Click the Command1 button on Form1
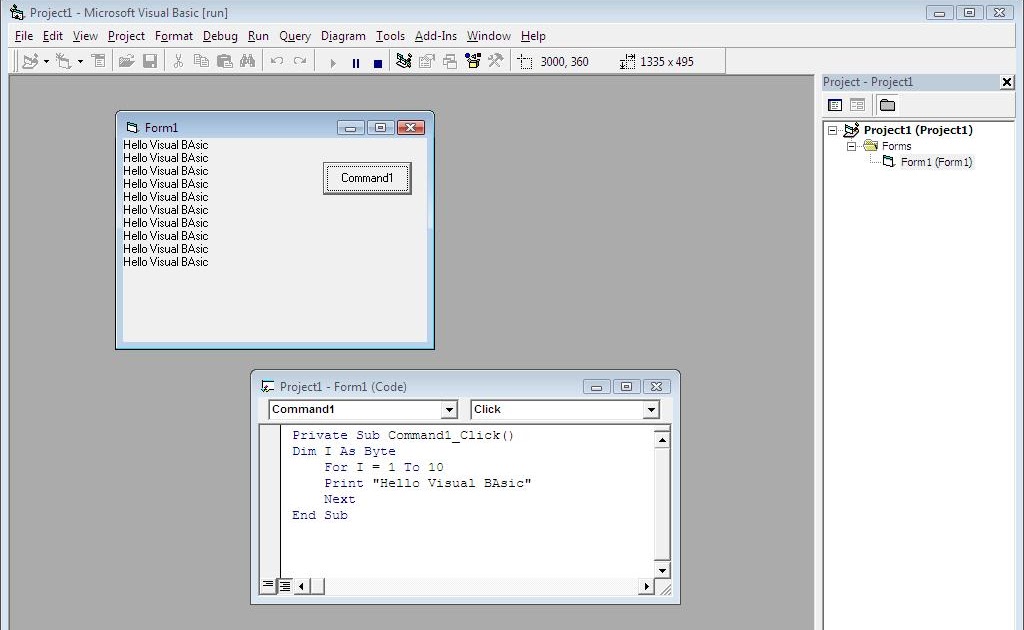Viewport: 1024px width, 630px height. (367, 178)
